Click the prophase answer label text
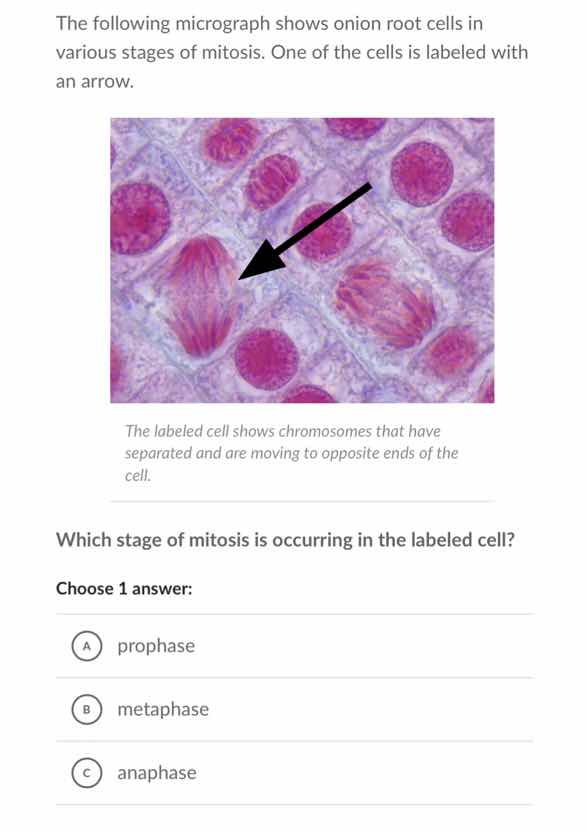Screen dimensions: 587x832 click(155, 646)
